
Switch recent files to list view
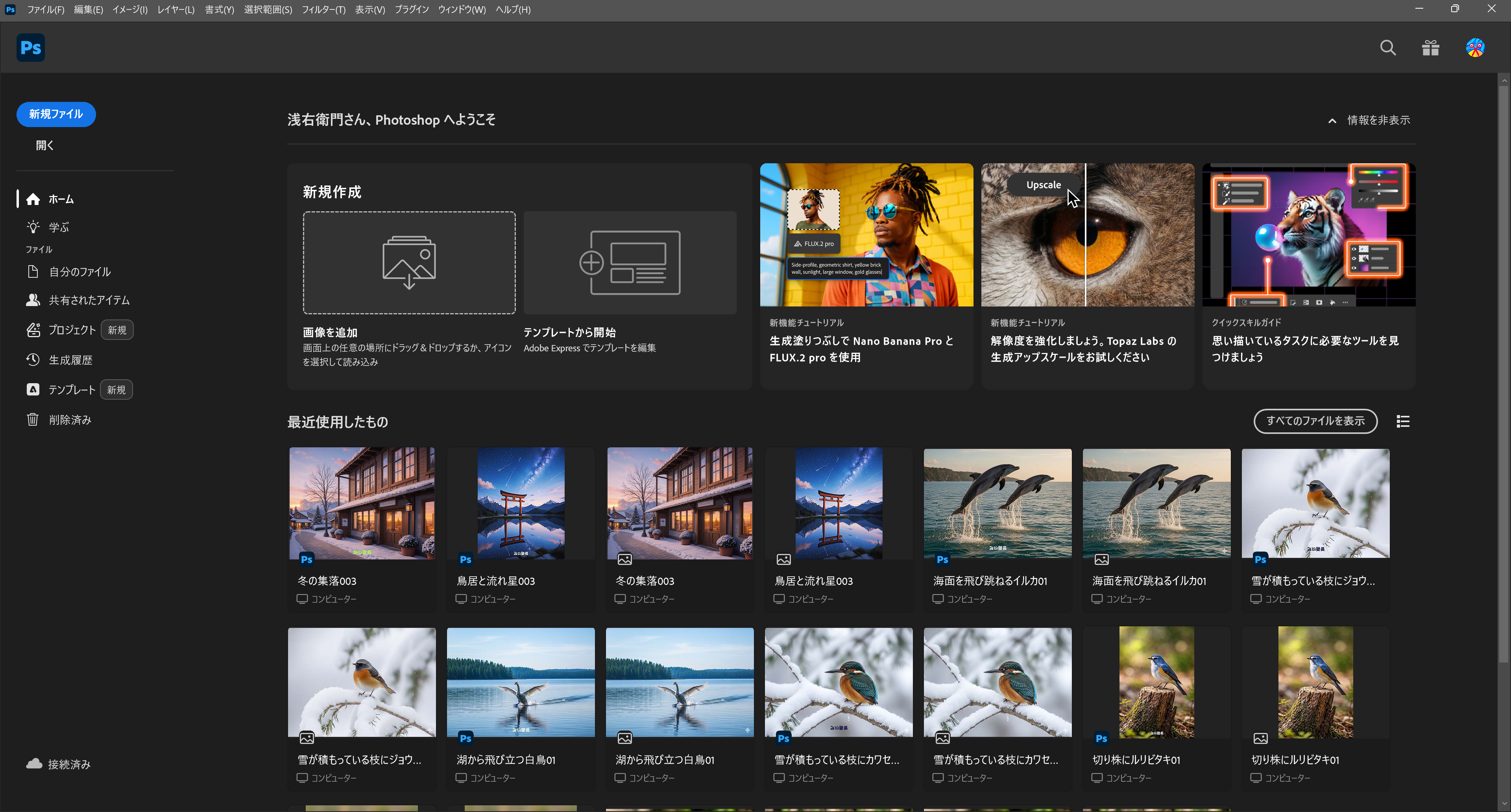[x=1402, y=421]
